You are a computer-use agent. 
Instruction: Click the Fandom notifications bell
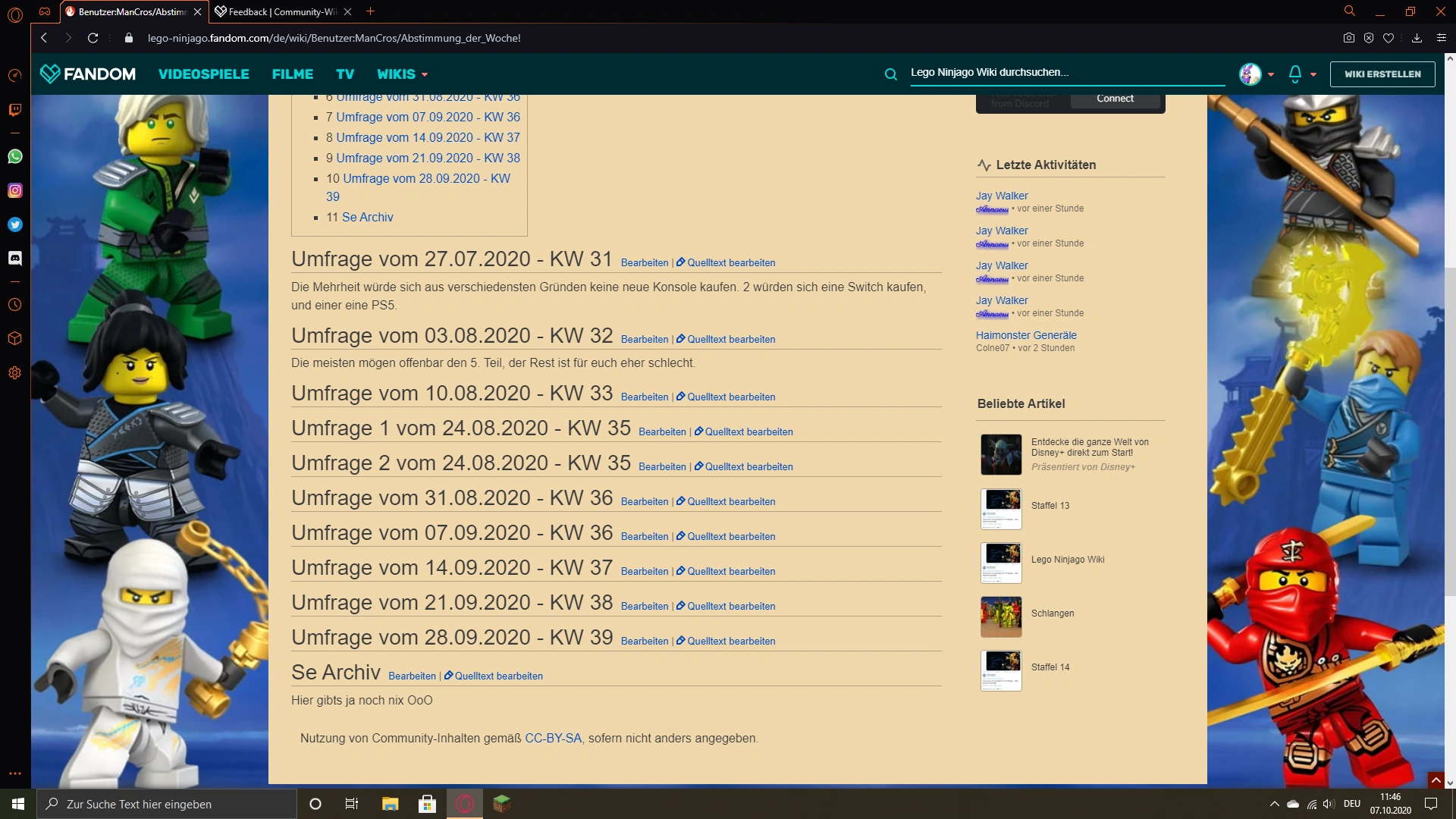[1295, 74]
